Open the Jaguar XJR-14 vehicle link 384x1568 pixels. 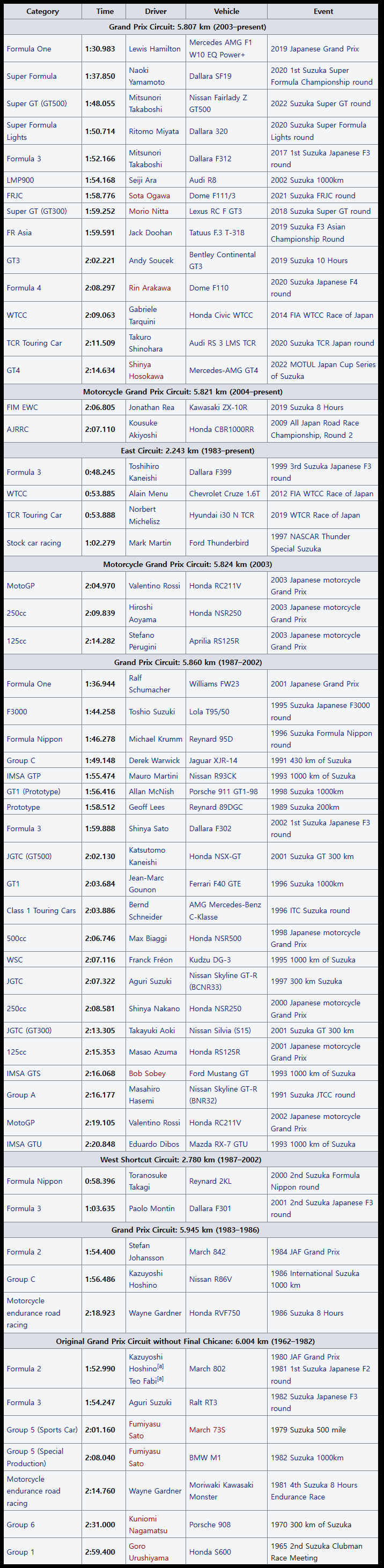click(x=213, y=761)
